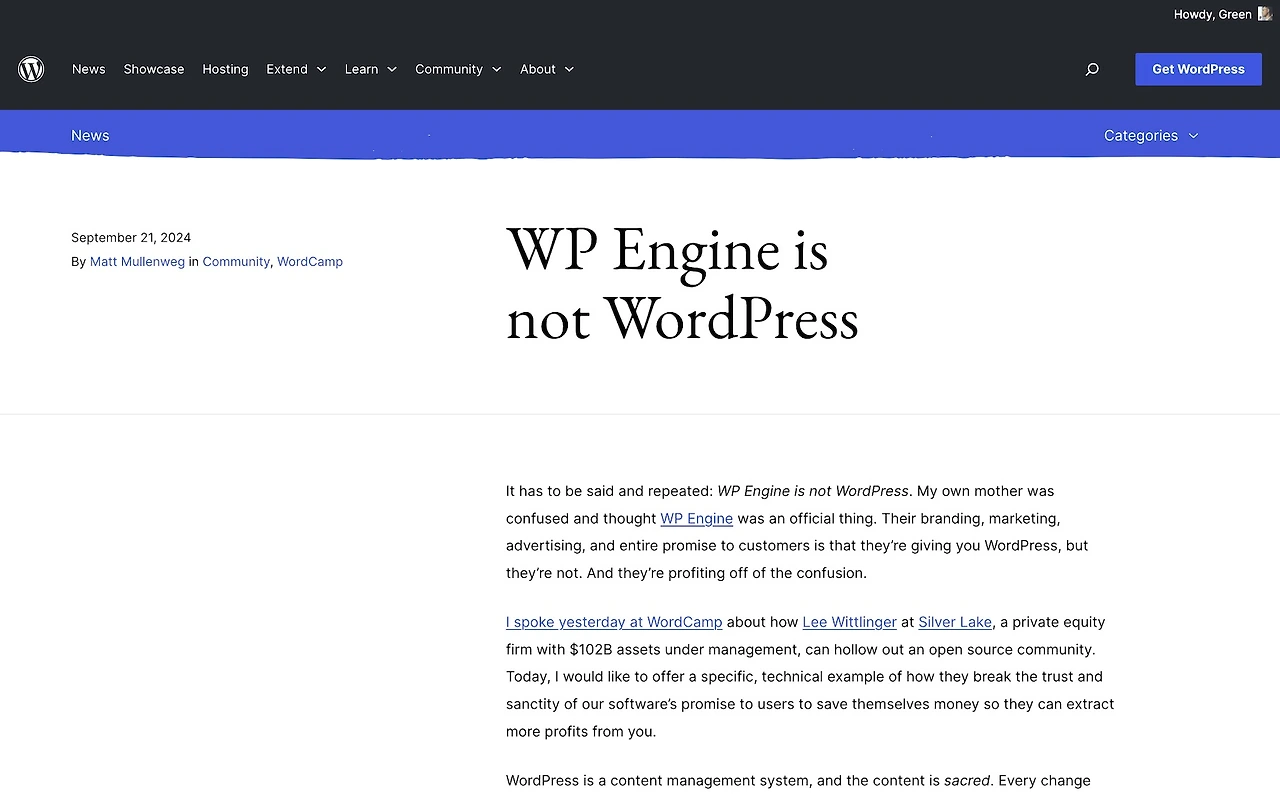The width and height of the screenshot is (1280, 800).
Task: Expand the Community menu chevron
Action: coord(496,69)
